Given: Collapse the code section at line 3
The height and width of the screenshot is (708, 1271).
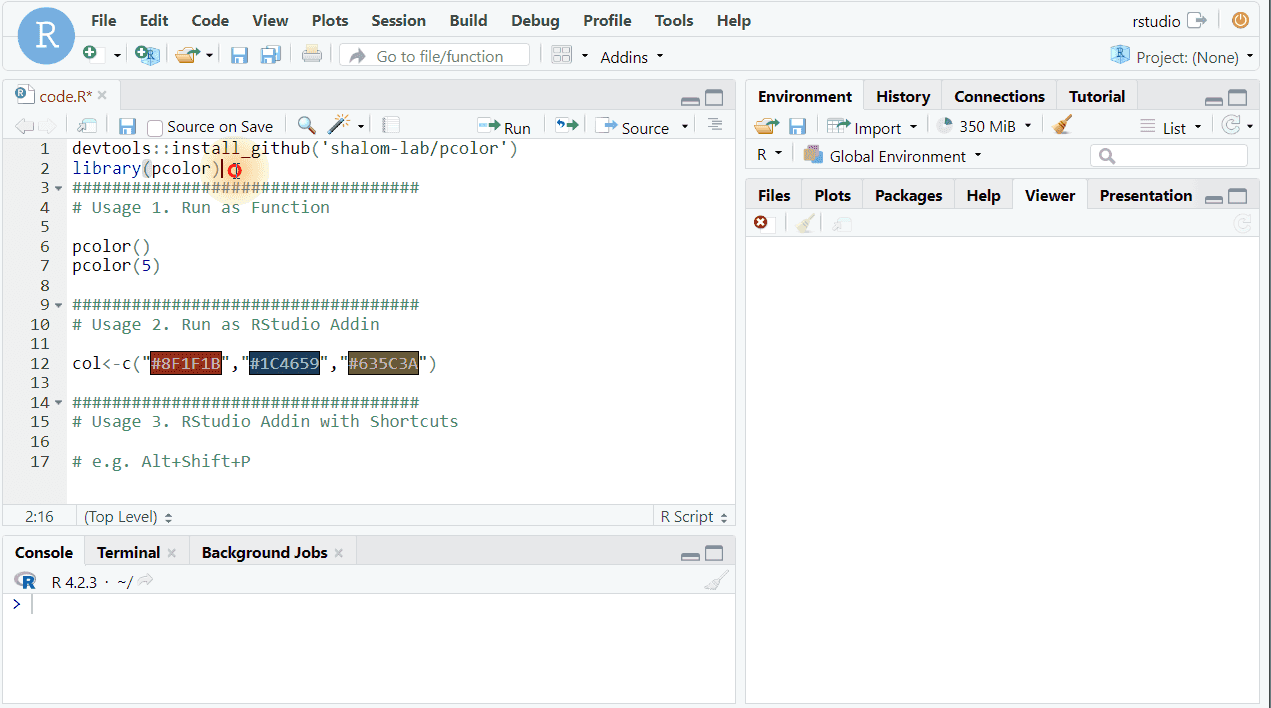Looking at the screenshot, I should click(x=59, y=188).
